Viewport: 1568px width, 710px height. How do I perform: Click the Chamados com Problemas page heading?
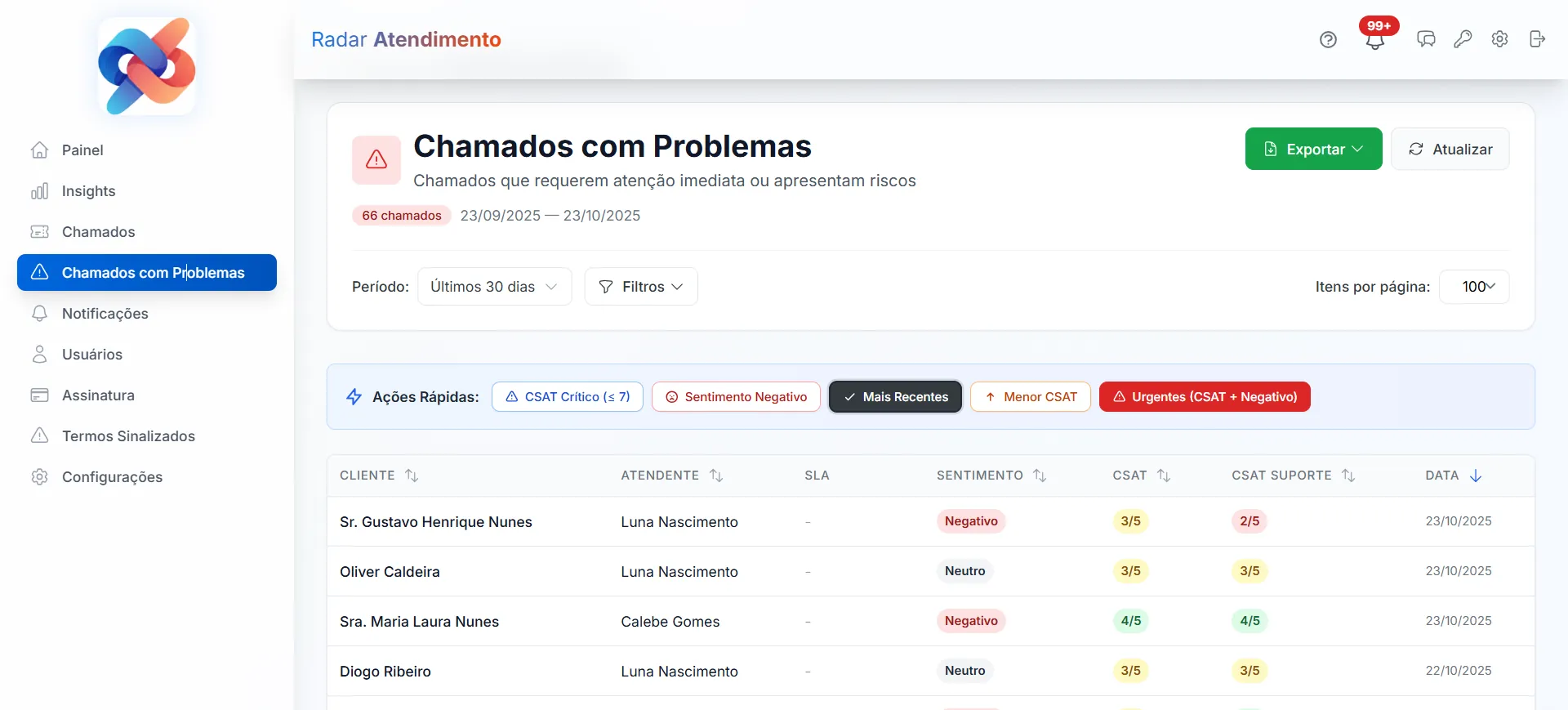[x=612, y=146]
